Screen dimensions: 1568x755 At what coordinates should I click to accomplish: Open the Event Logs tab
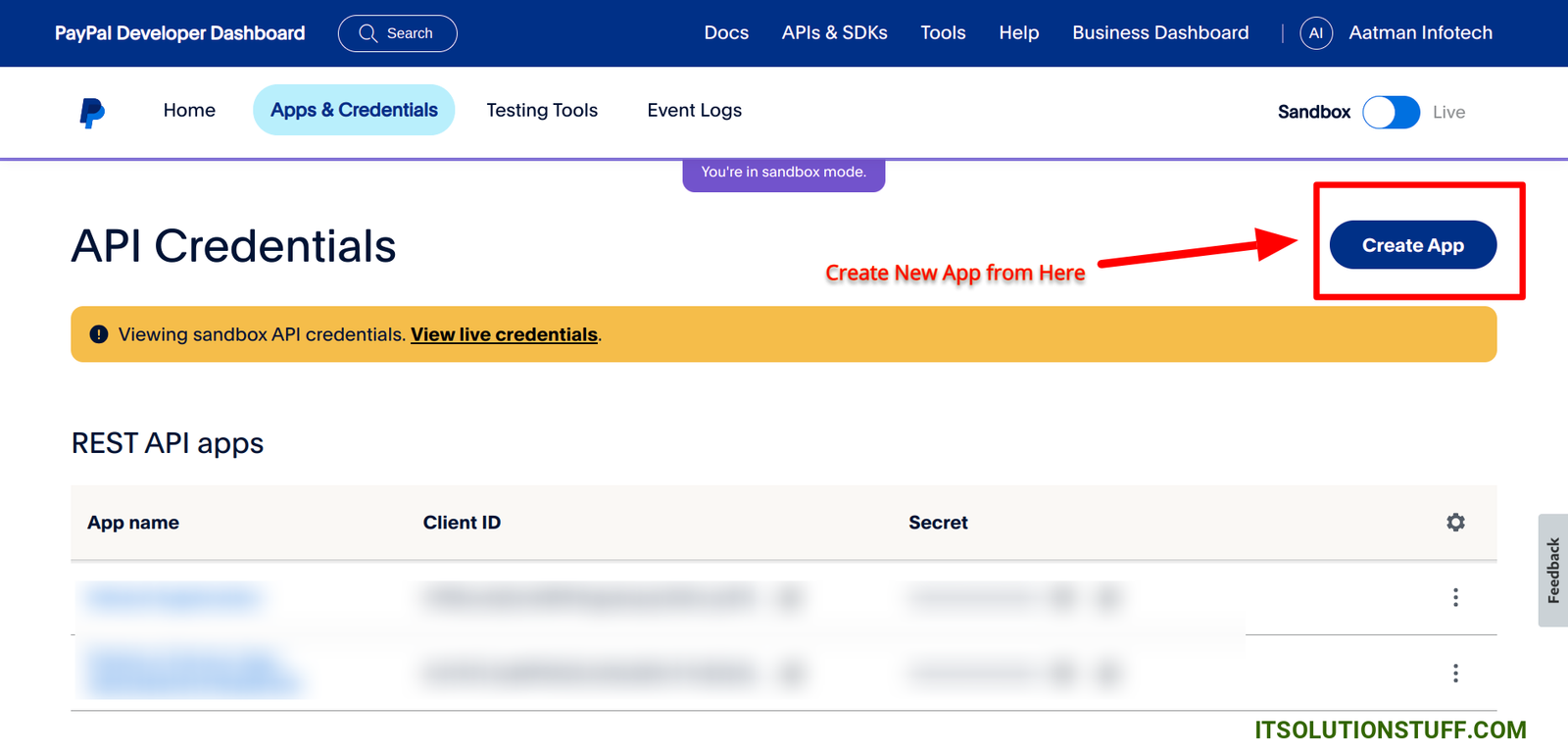click(694, 111)
